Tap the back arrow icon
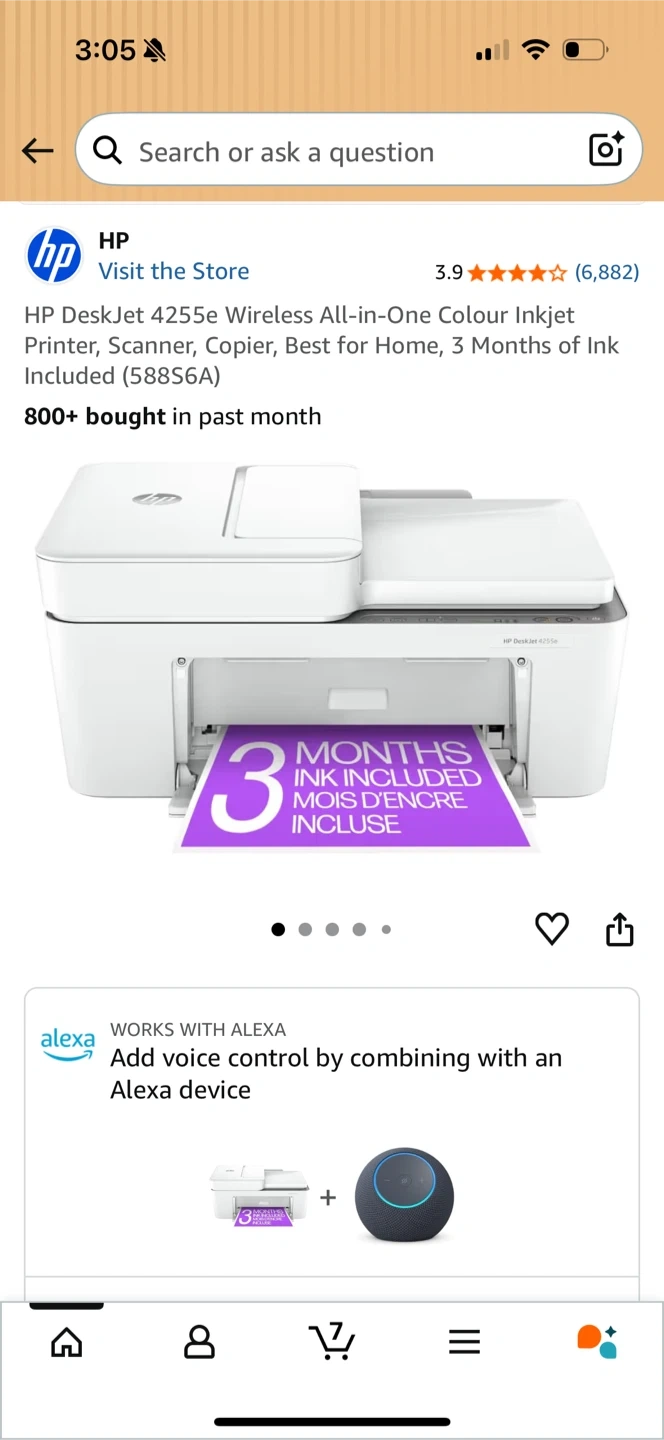The image size is (664, 1440). (38, 151)
